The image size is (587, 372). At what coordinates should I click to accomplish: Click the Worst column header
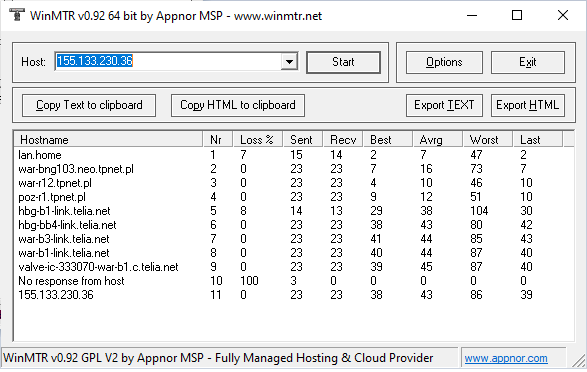coord(487,140)
